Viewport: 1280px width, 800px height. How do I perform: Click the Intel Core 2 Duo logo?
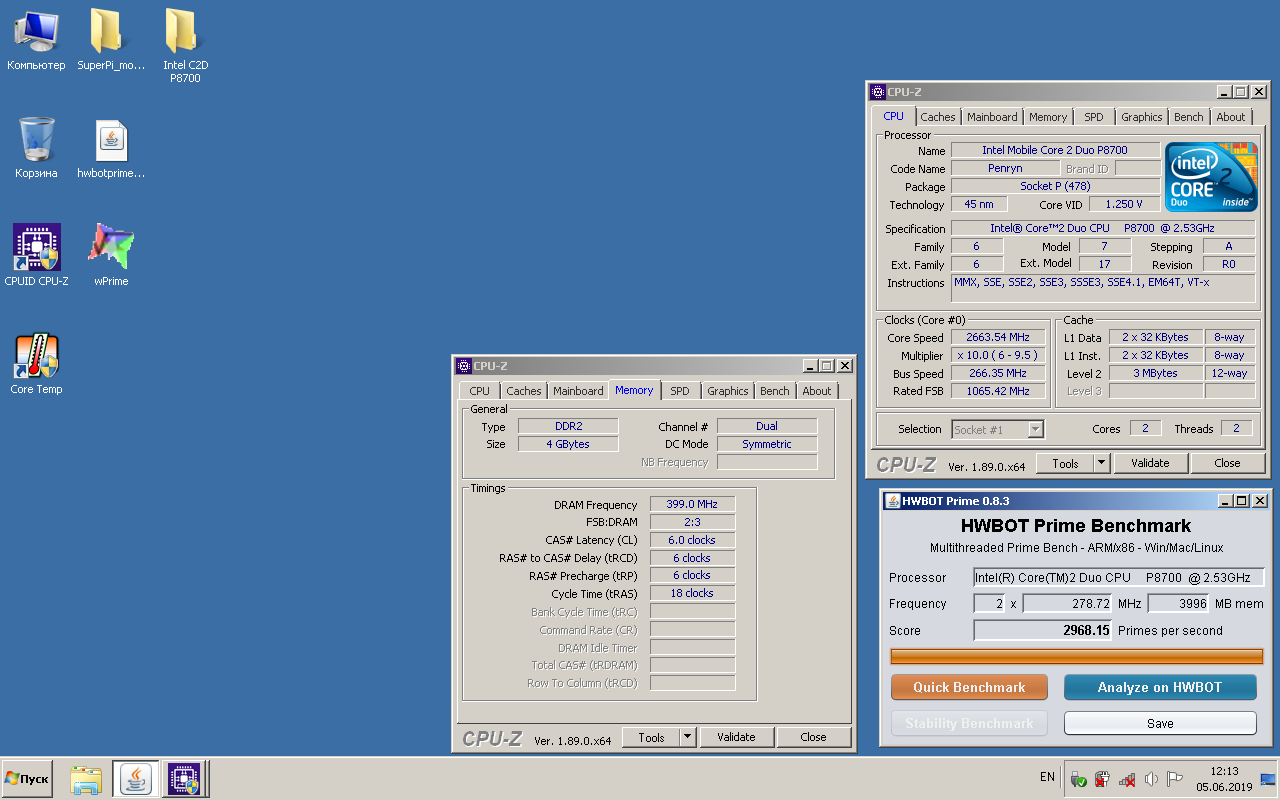(x=1210, y=176)
